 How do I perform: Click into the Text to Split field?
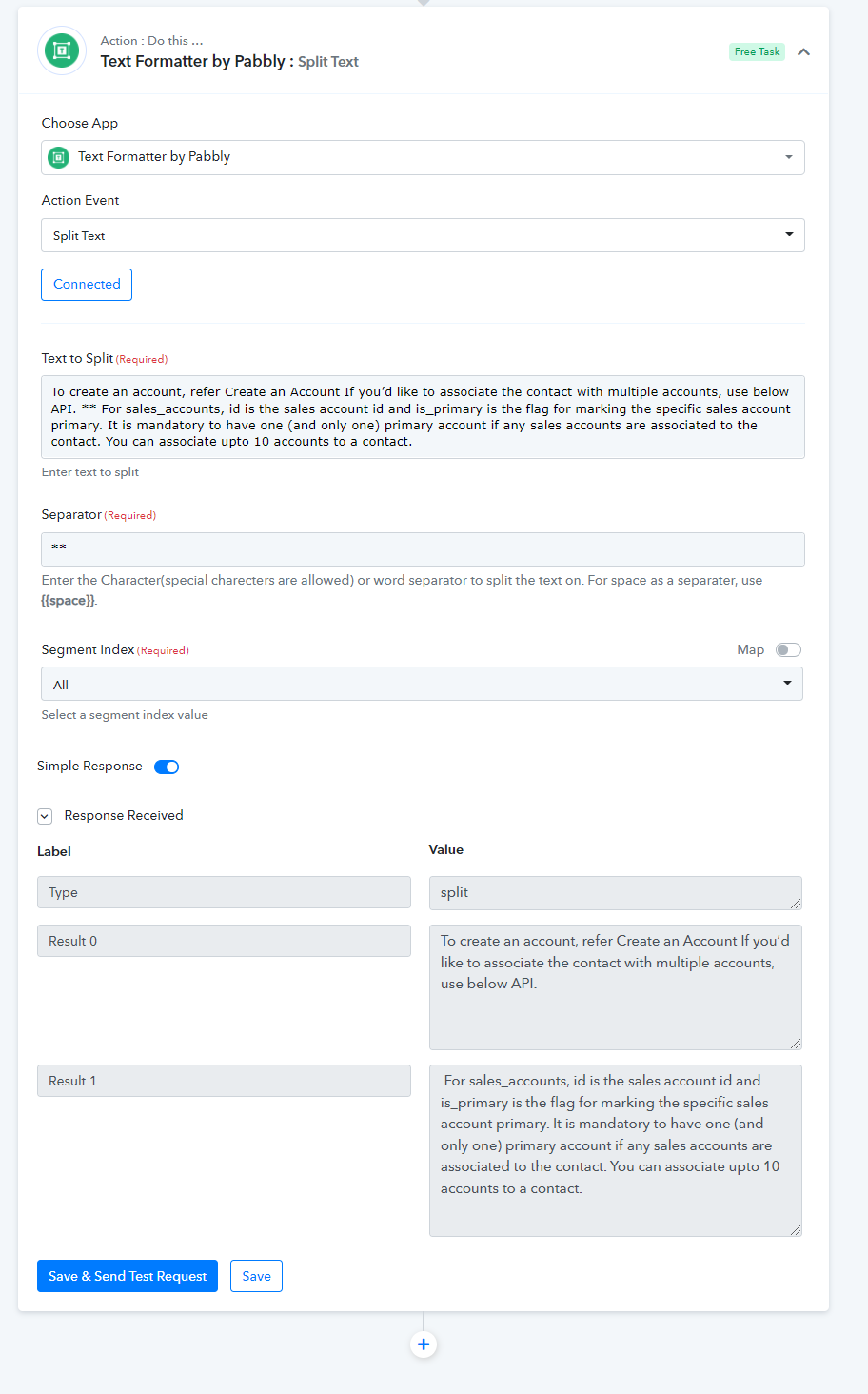[423, 417]
